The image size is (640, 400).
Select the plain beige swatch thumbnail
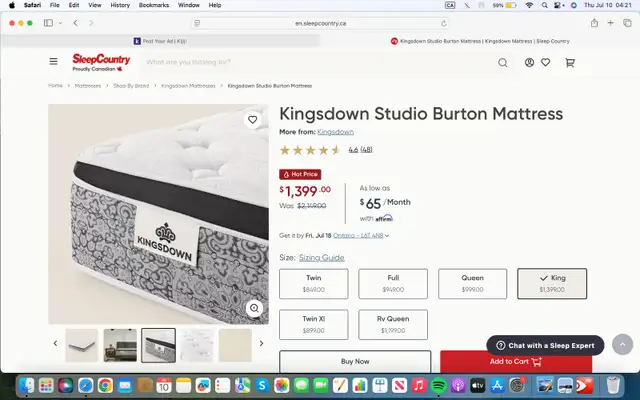pos(235,345)
